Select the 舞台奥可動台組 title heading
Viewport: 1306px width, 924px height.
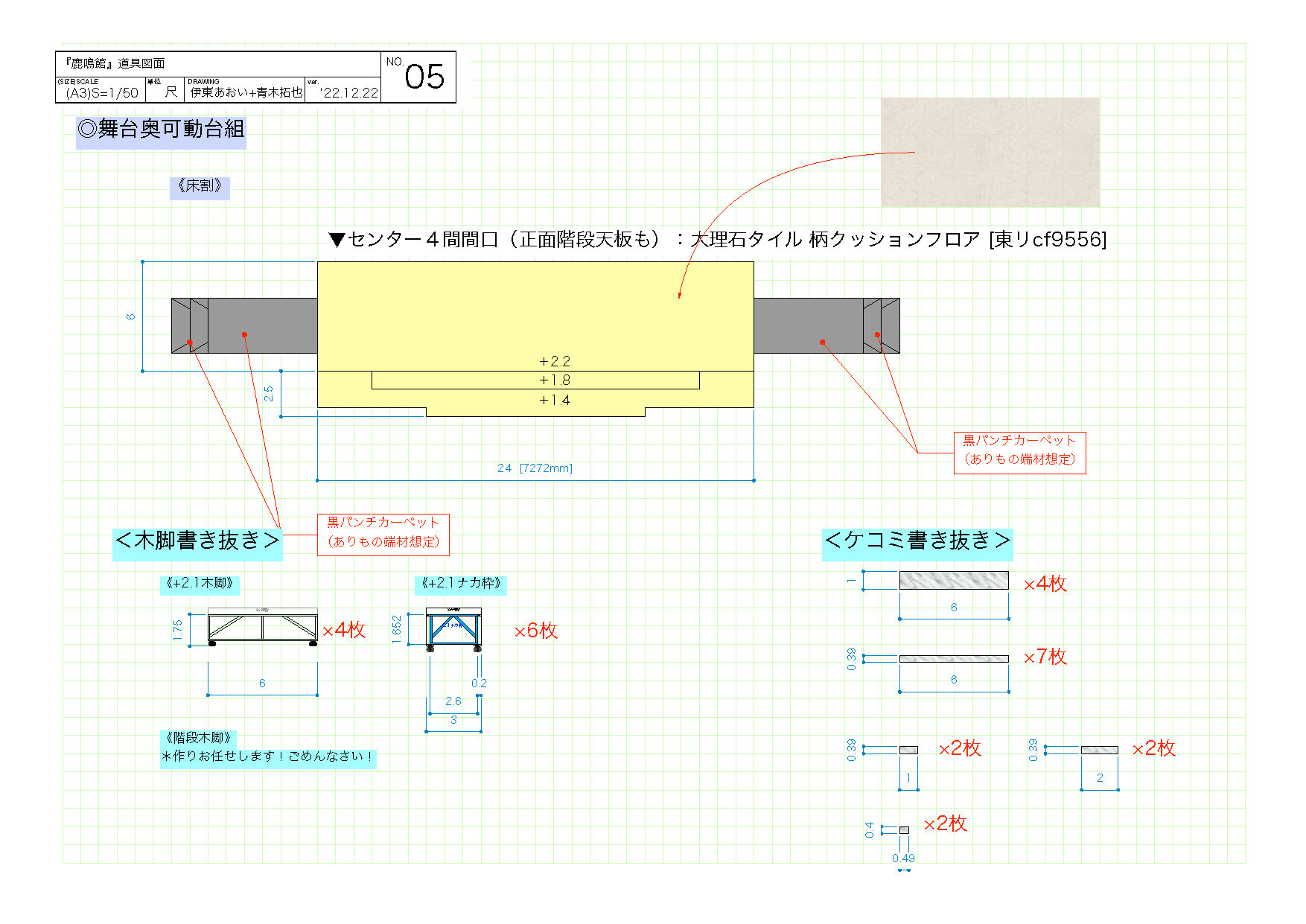tap(161, 130)
